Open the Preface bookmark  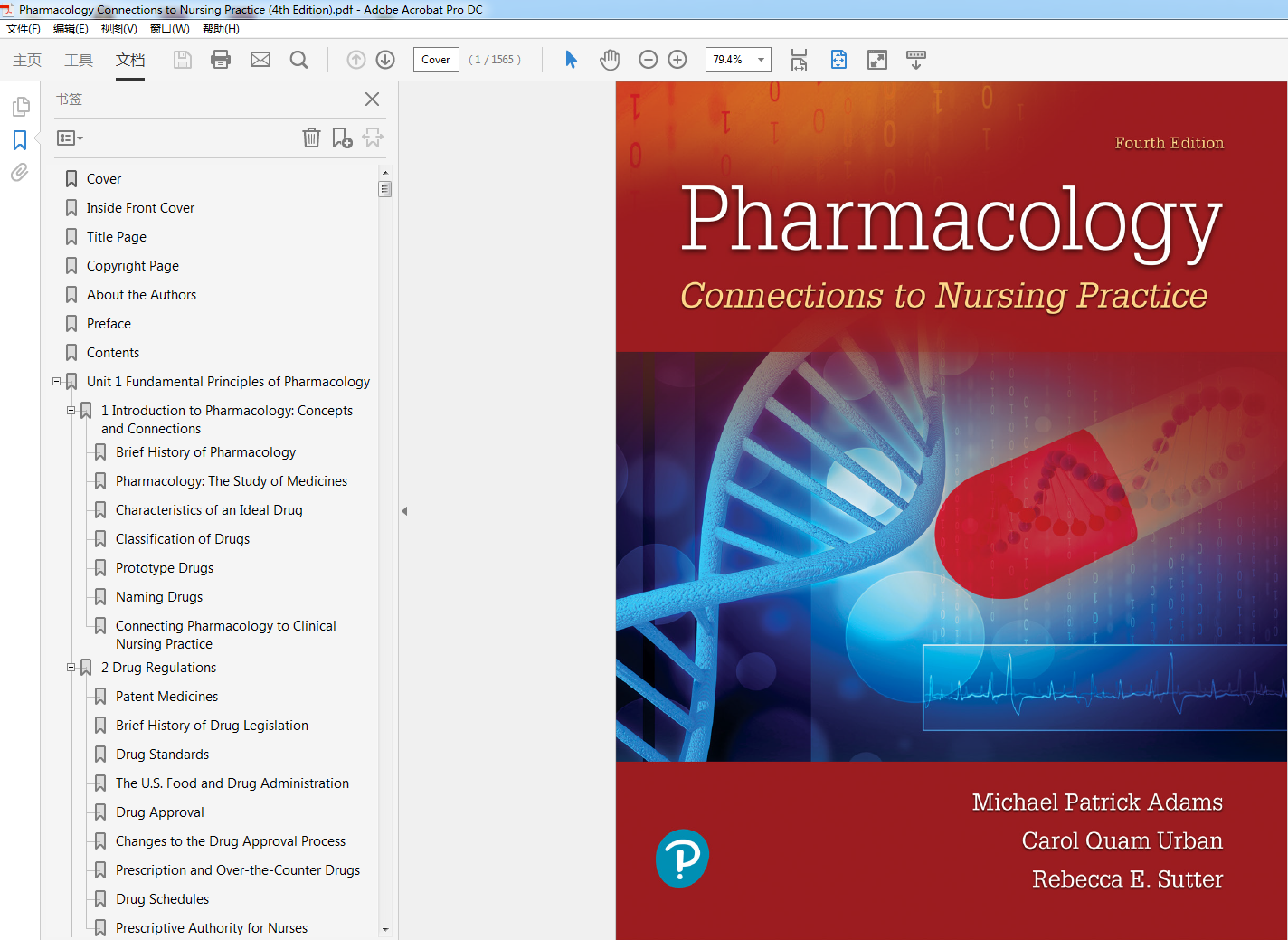[x=109, y=324]
